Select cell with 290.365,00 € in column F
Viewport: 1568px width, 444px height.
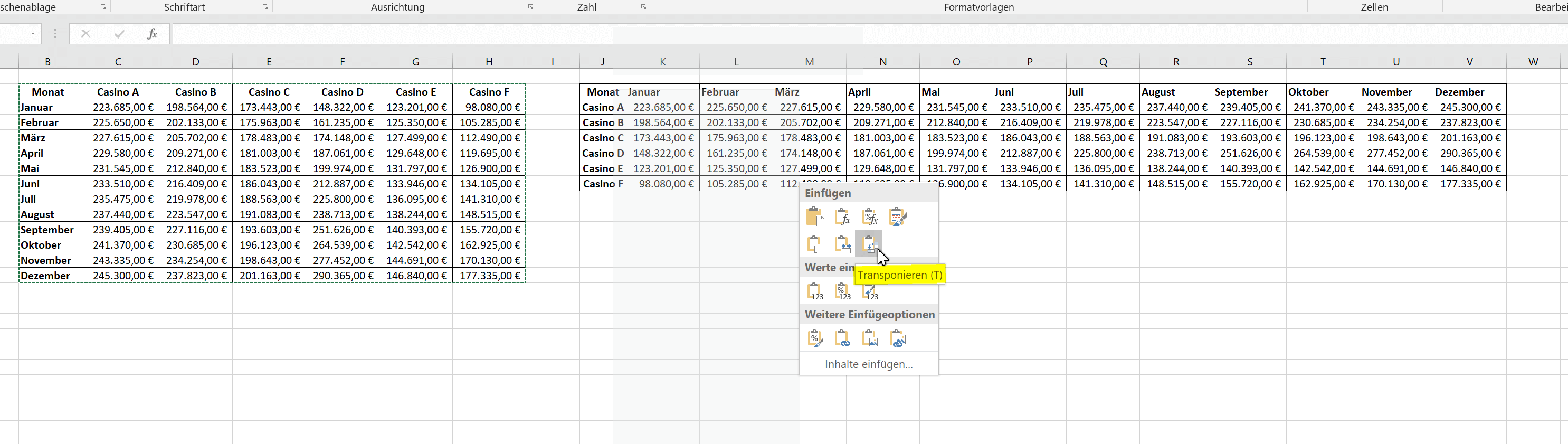[x=343, y=275]
